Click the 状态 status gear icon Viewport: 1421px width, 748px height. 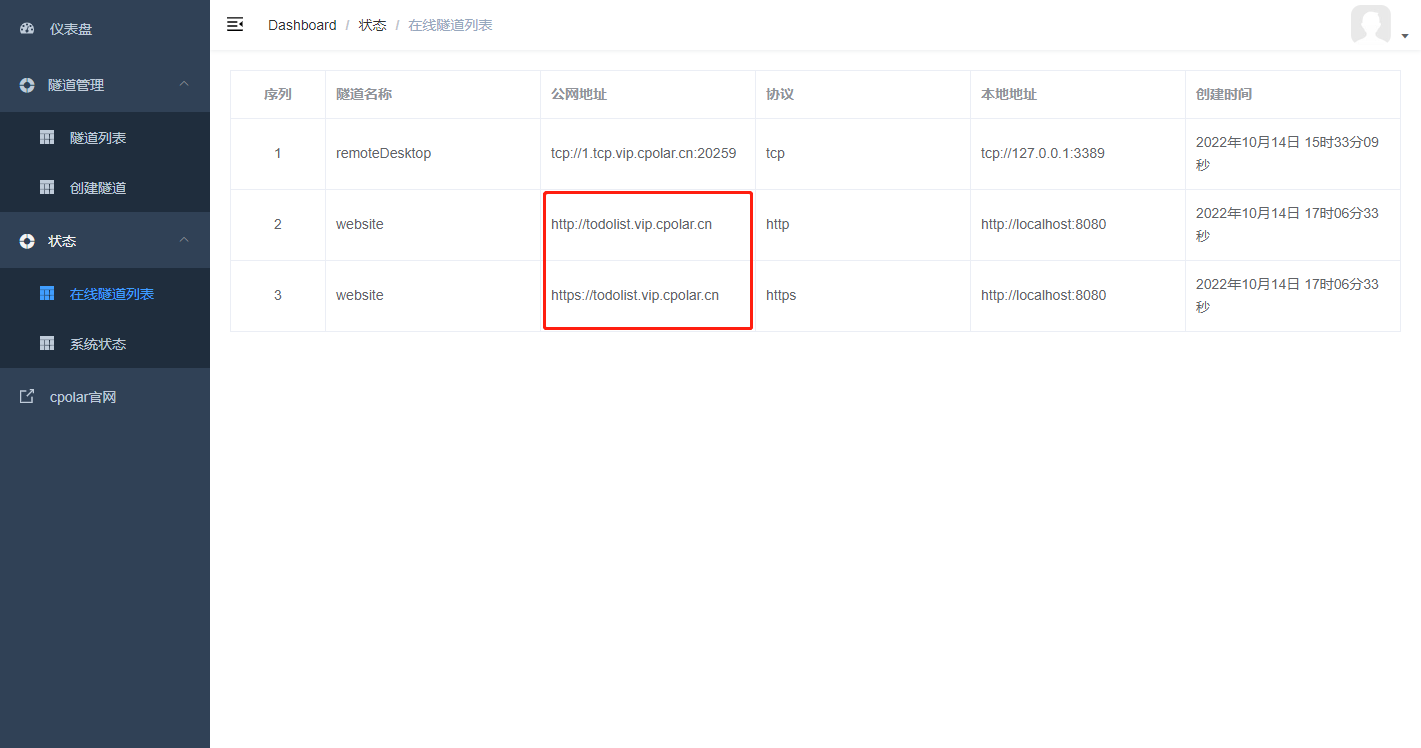pos(26,240)
